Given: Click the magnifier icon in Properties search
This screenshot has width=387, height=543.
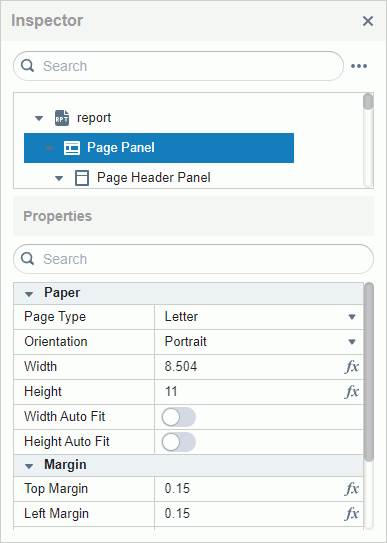Looking at the screenshot, I should (x=27, y=258).
